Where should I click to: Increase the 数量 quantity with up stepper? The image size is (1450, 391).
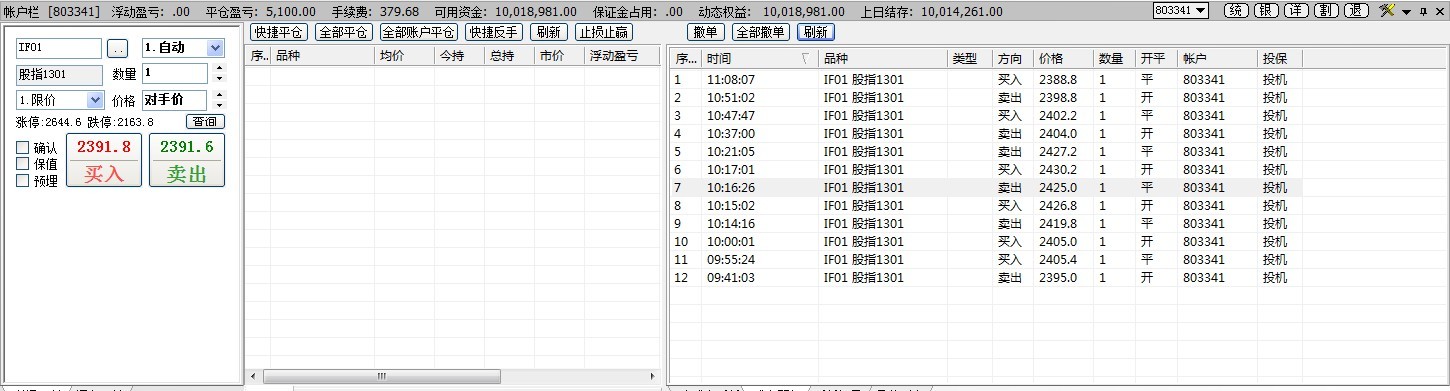220,68
